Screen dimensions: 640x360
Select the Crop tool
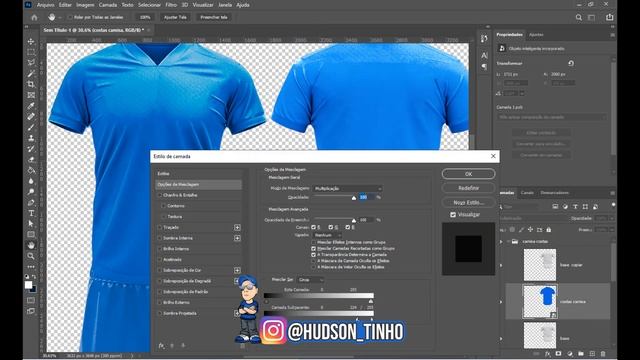31,84
